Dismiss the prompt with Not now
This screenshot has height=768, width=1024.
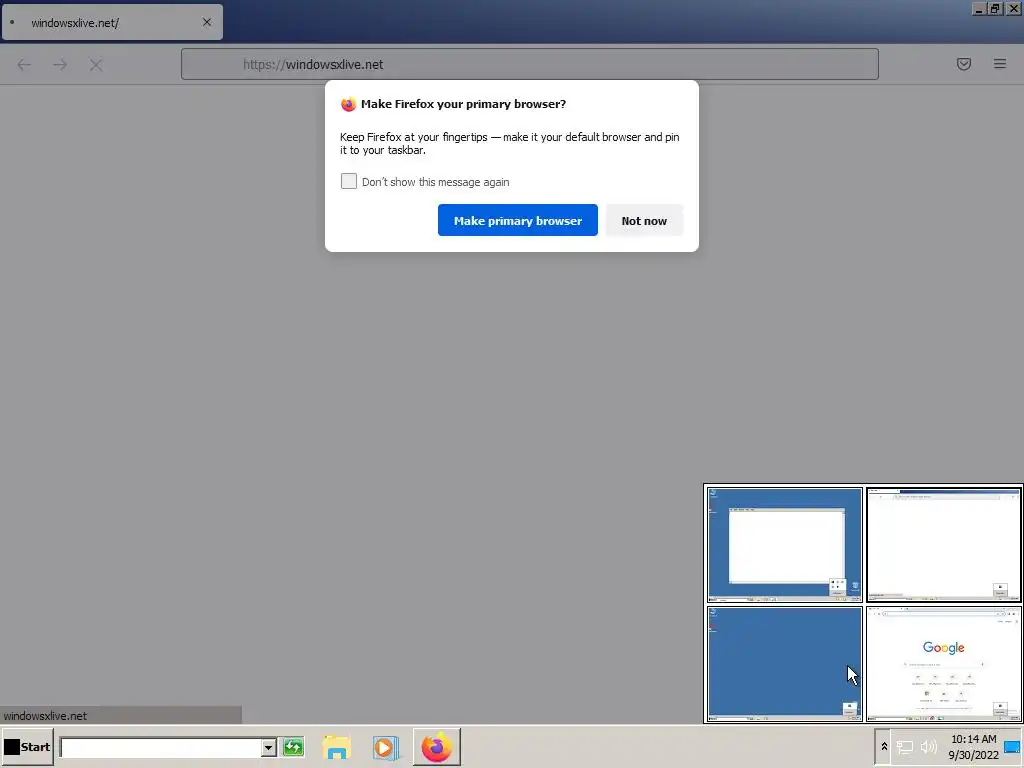644,220
